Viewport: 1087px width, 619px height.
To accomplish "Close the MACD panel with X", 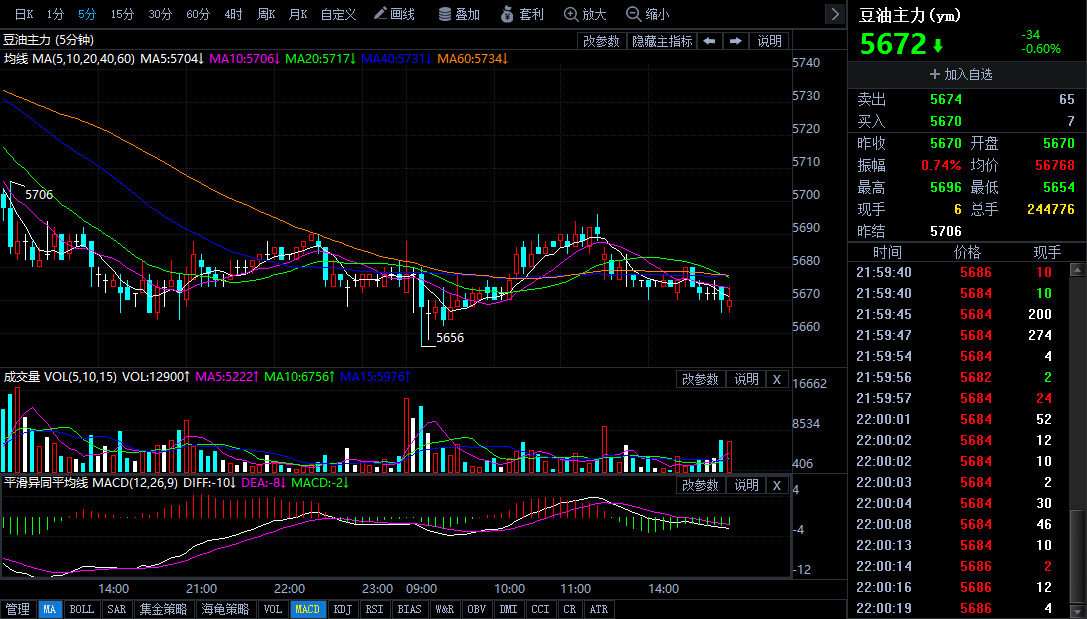I will click(777, 485).
